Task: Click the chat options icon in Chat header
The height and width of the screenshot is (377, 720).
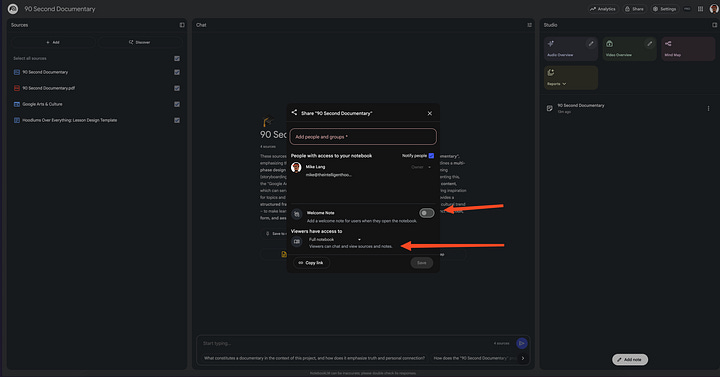Action: pos(529,25)
